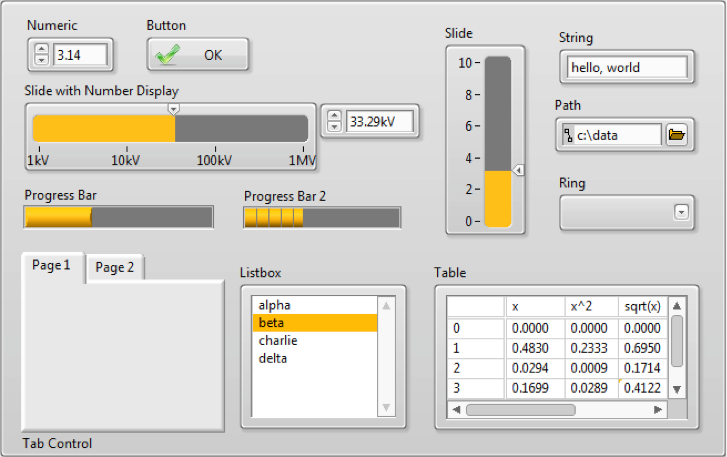The image size is (727, 457).
Task: Open the Ring dropdown menu
Action: click(x=681, y=212)
